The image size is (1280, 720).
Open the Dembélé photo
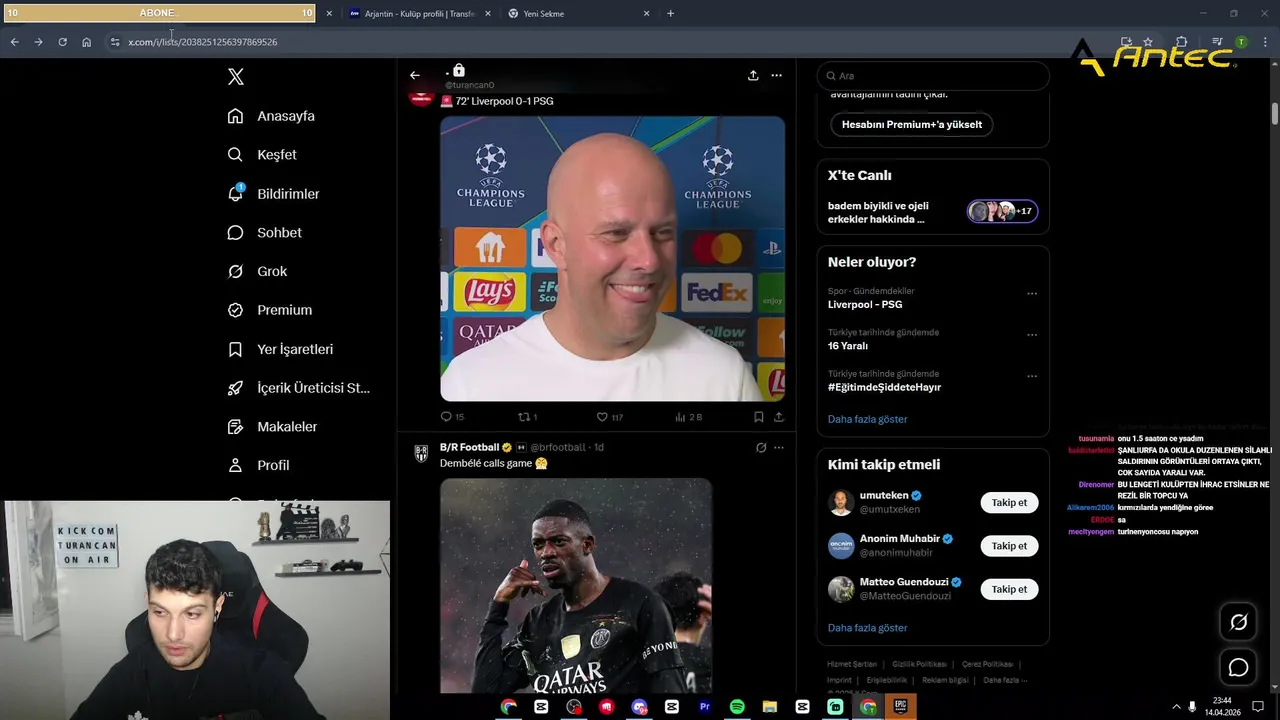coord(576,585)
